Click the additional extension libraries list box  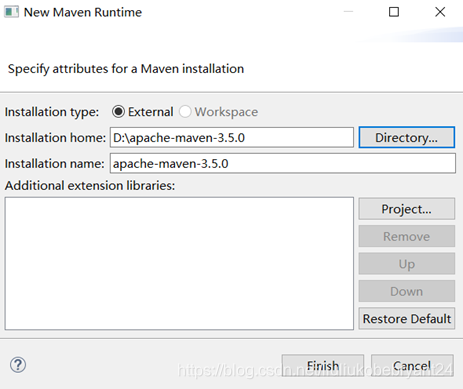point(179,263)
